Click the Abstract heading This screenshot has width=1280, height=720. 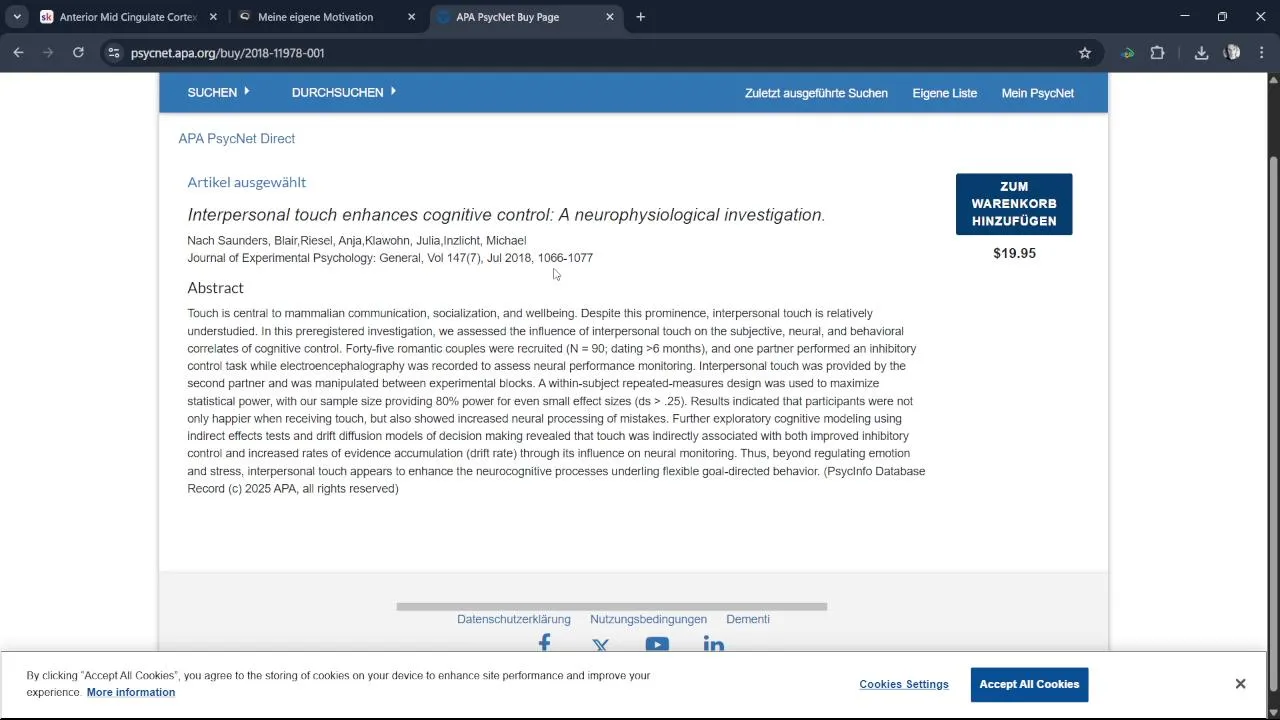215,288
